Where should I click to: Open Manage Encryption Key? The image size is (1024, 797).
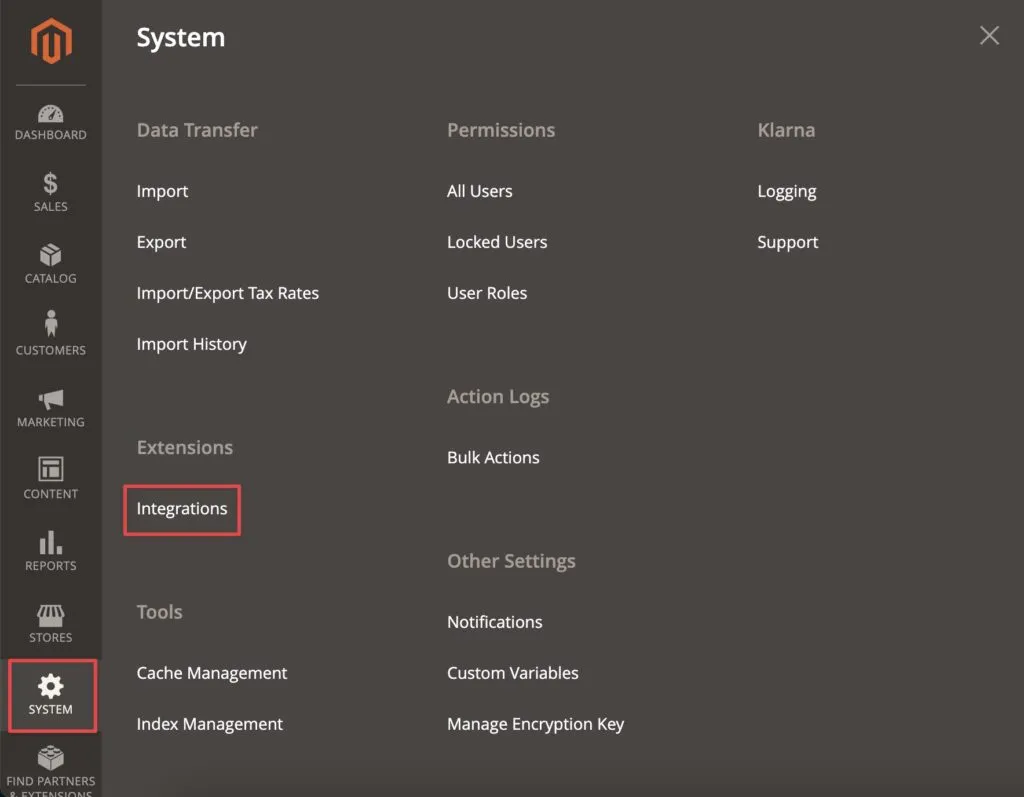(536, 724)
